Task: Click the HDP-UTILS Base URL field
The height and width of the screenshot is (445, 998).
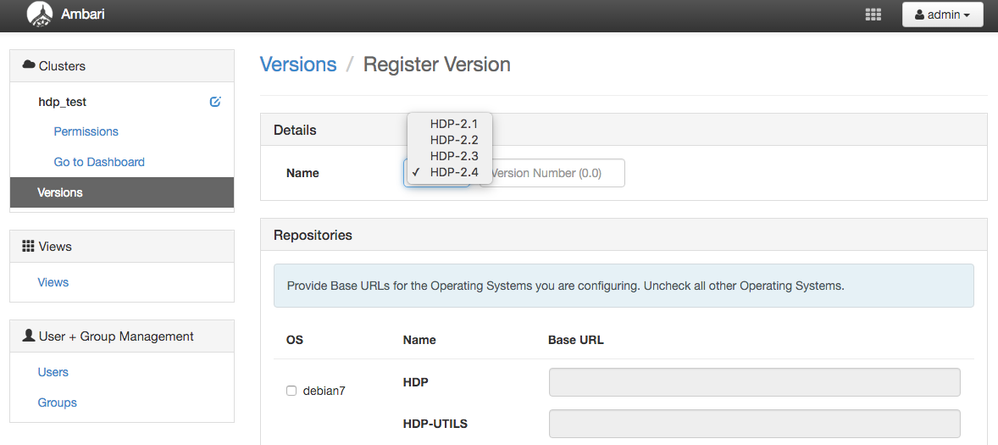Action: [754, 424]
